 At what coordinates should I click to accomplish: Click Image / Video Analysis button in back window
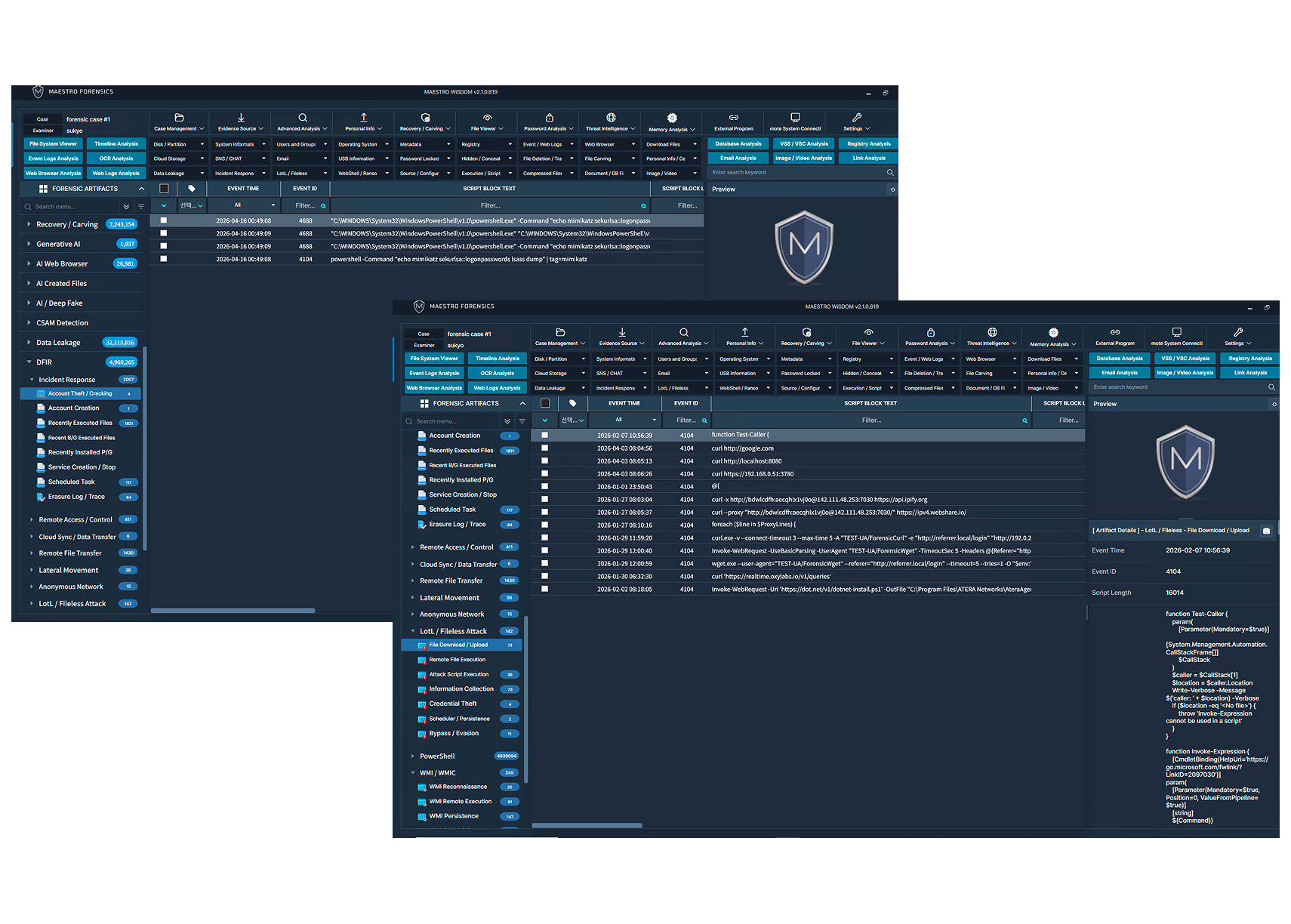[804, 159]
